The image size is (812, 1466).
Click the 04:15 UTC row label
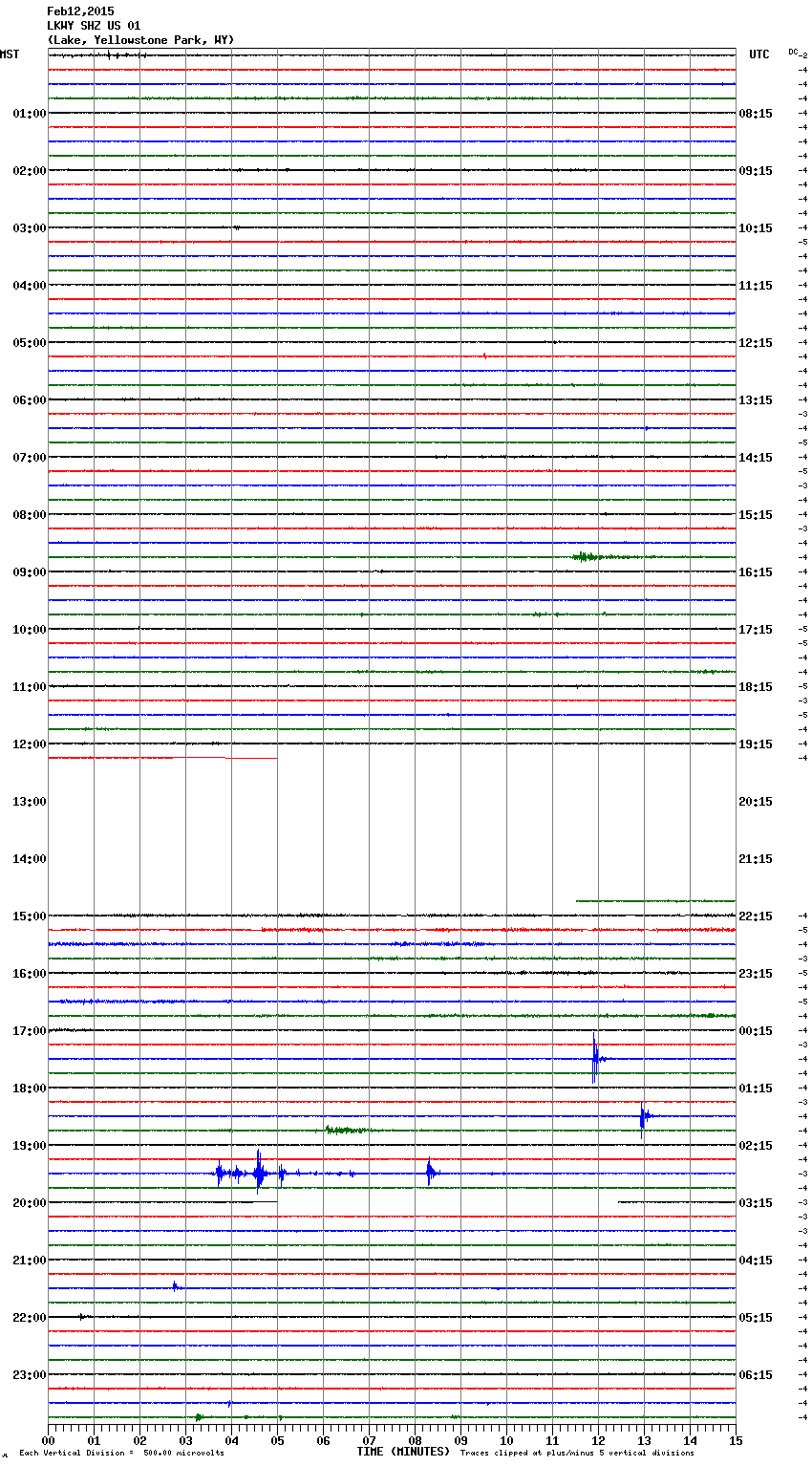pos(756,1261)
